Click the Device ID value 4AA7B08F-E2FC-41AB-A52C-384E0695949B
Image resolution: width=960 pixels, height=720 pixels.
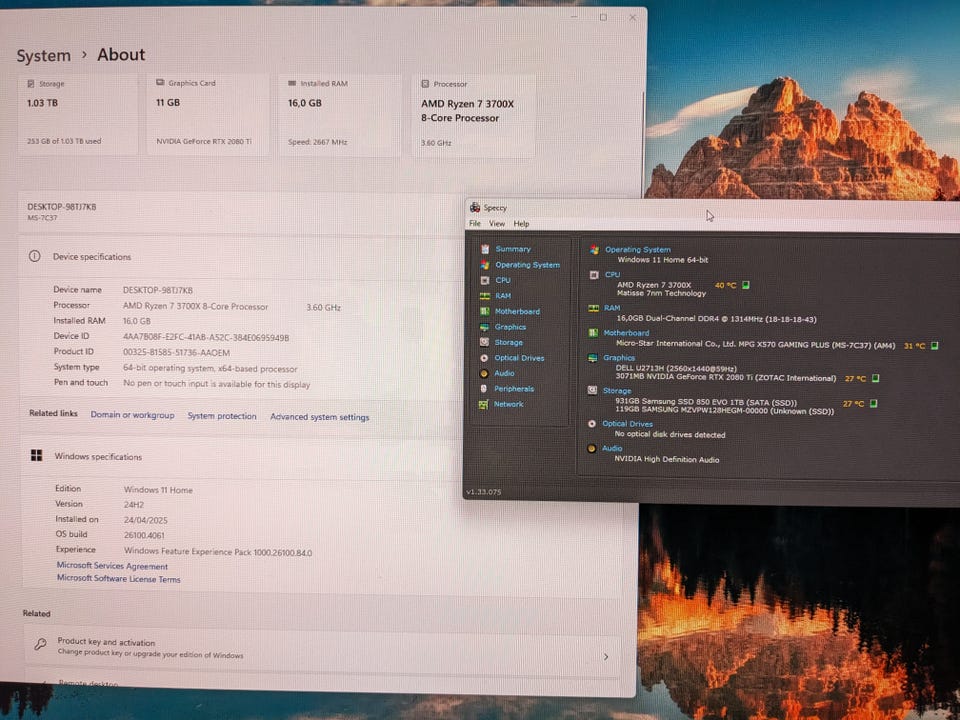pos(206,337)
